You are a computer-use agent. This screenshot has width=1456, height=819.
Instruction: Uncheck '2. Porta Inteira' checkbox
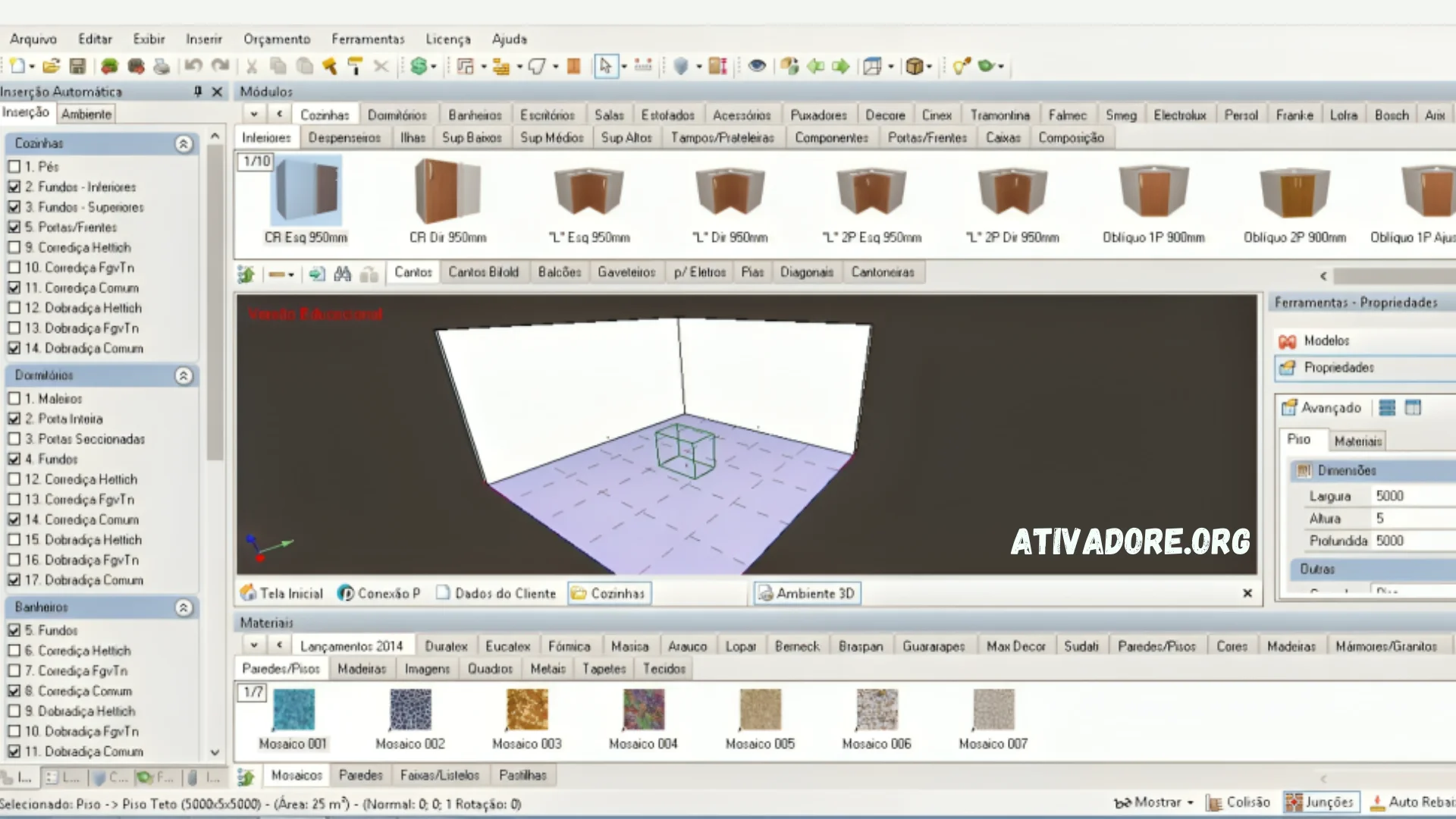click(14, 419)
